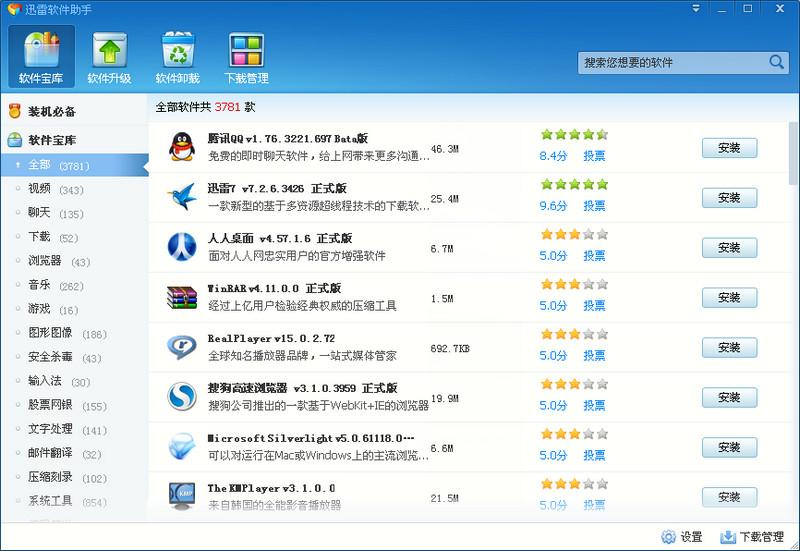
Task: Open 设置 settings at the bottom
Action: point(682,537)
